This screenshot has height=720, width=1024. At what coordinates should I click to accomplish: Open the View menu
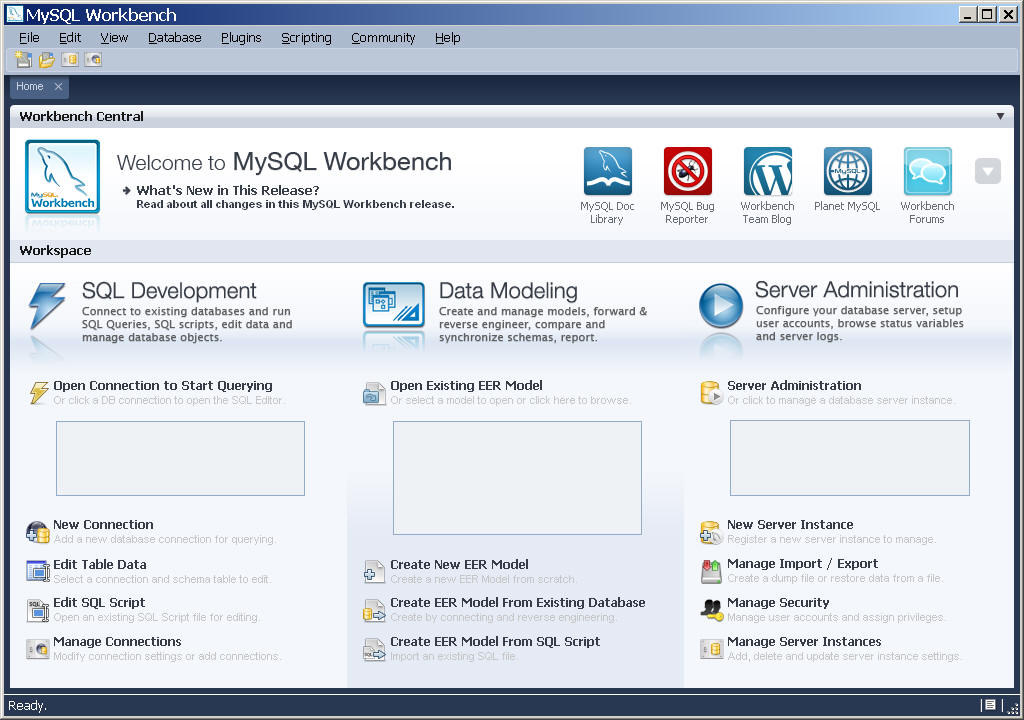[x=114, y=38]
